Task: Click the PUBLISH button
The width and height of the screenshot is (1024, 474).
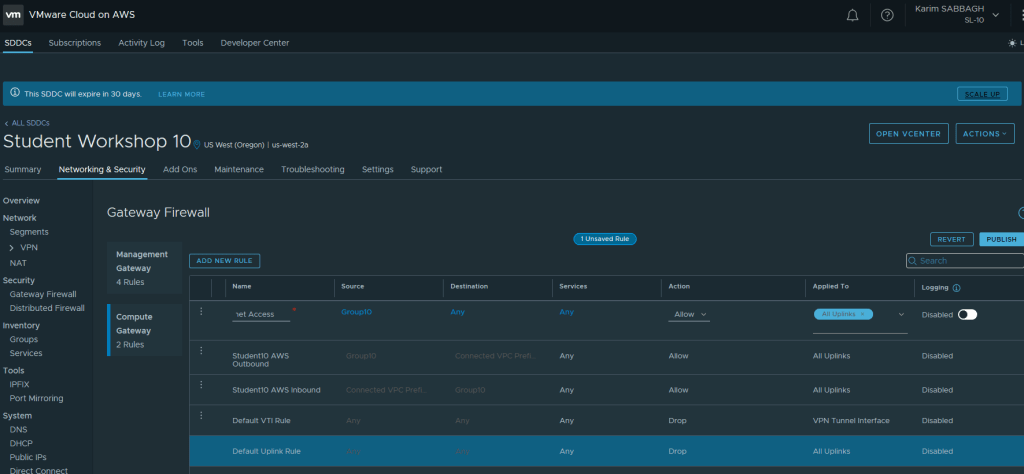Action: pos(1000,239)
